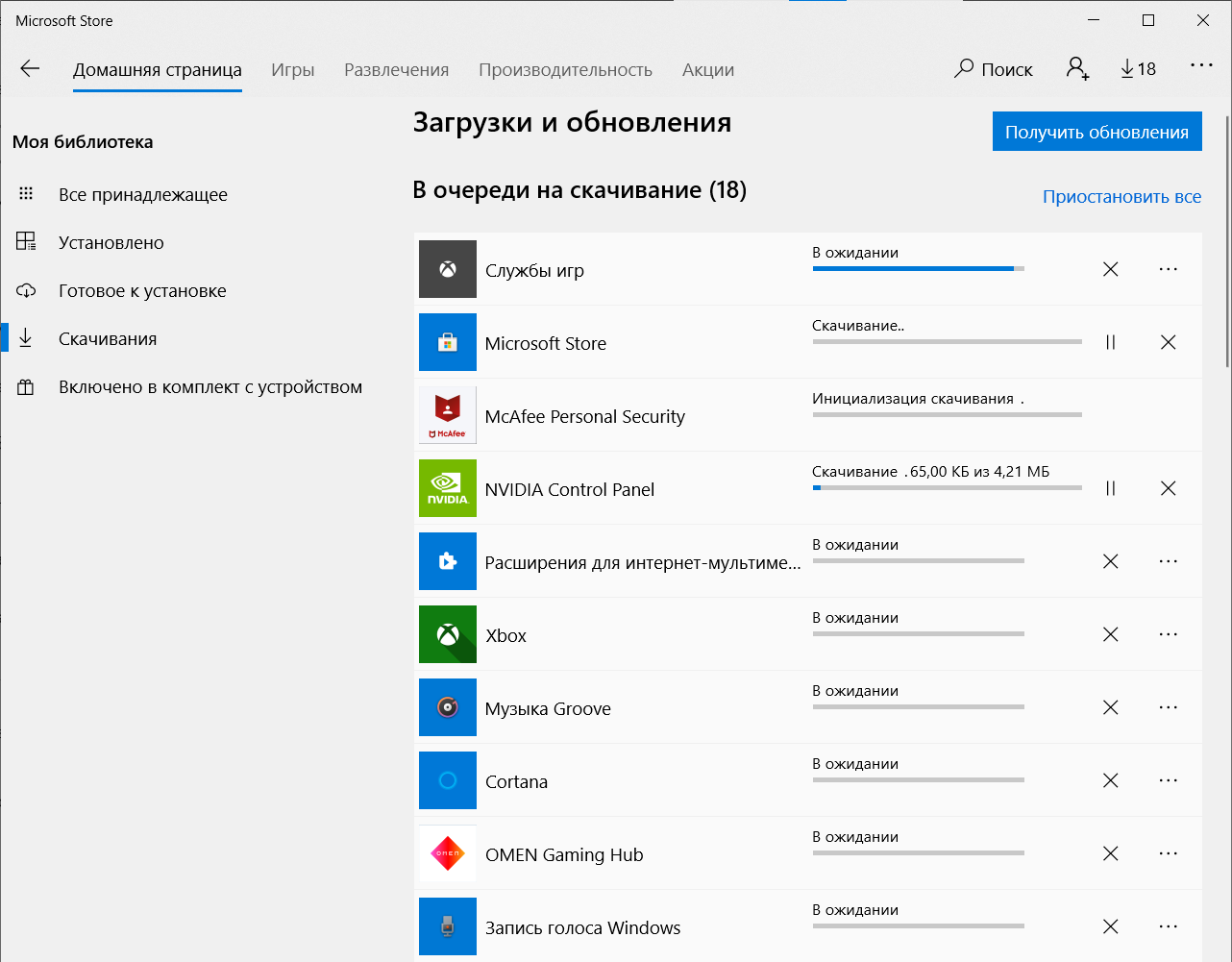This screenshot has height=962, width=1232.
Task: Open more options for Расширения для интернет-мультимедиа
Action: (x=1169, y=561)
